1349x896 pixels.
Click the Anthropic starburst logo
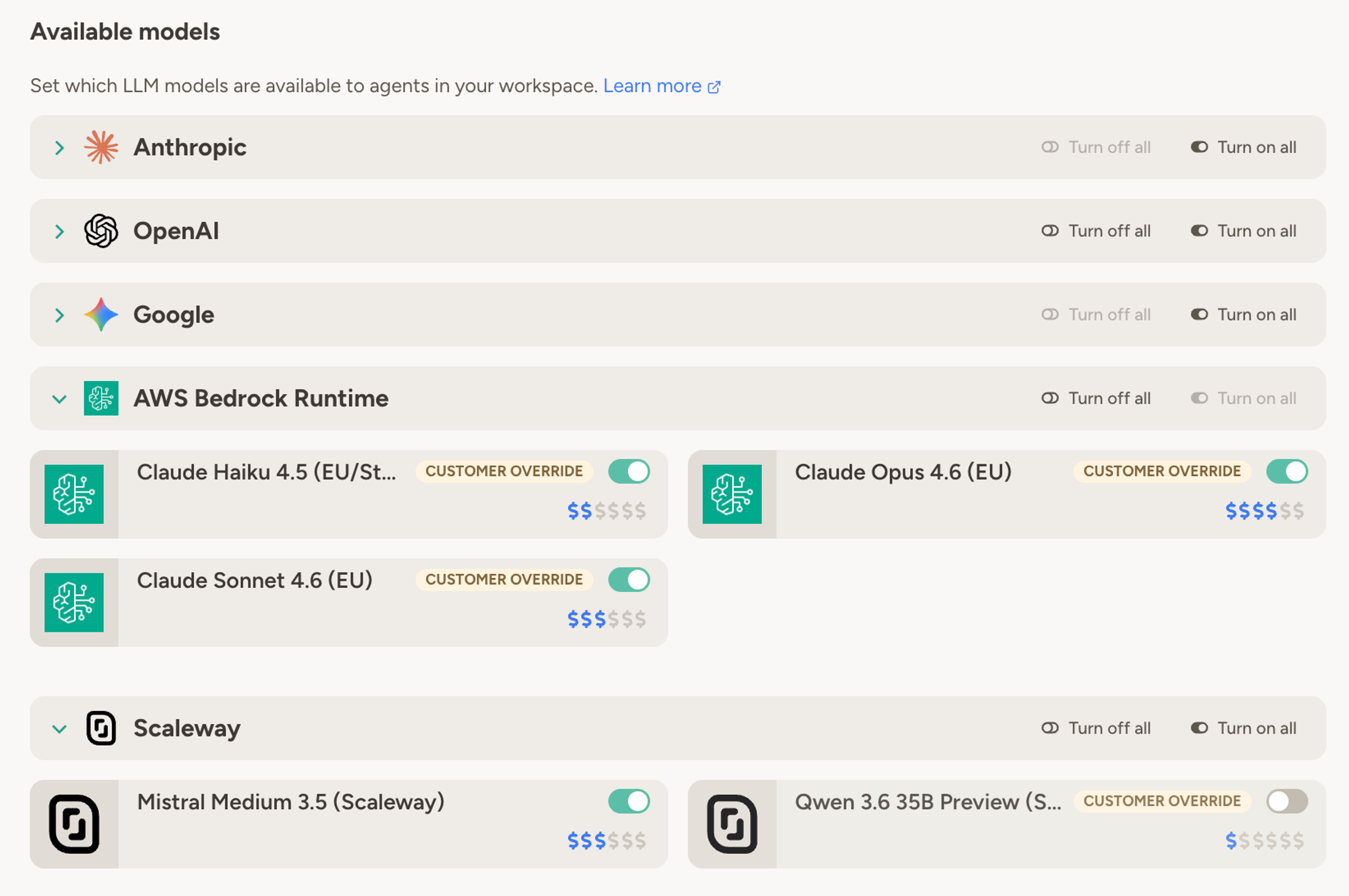point(101,147)
